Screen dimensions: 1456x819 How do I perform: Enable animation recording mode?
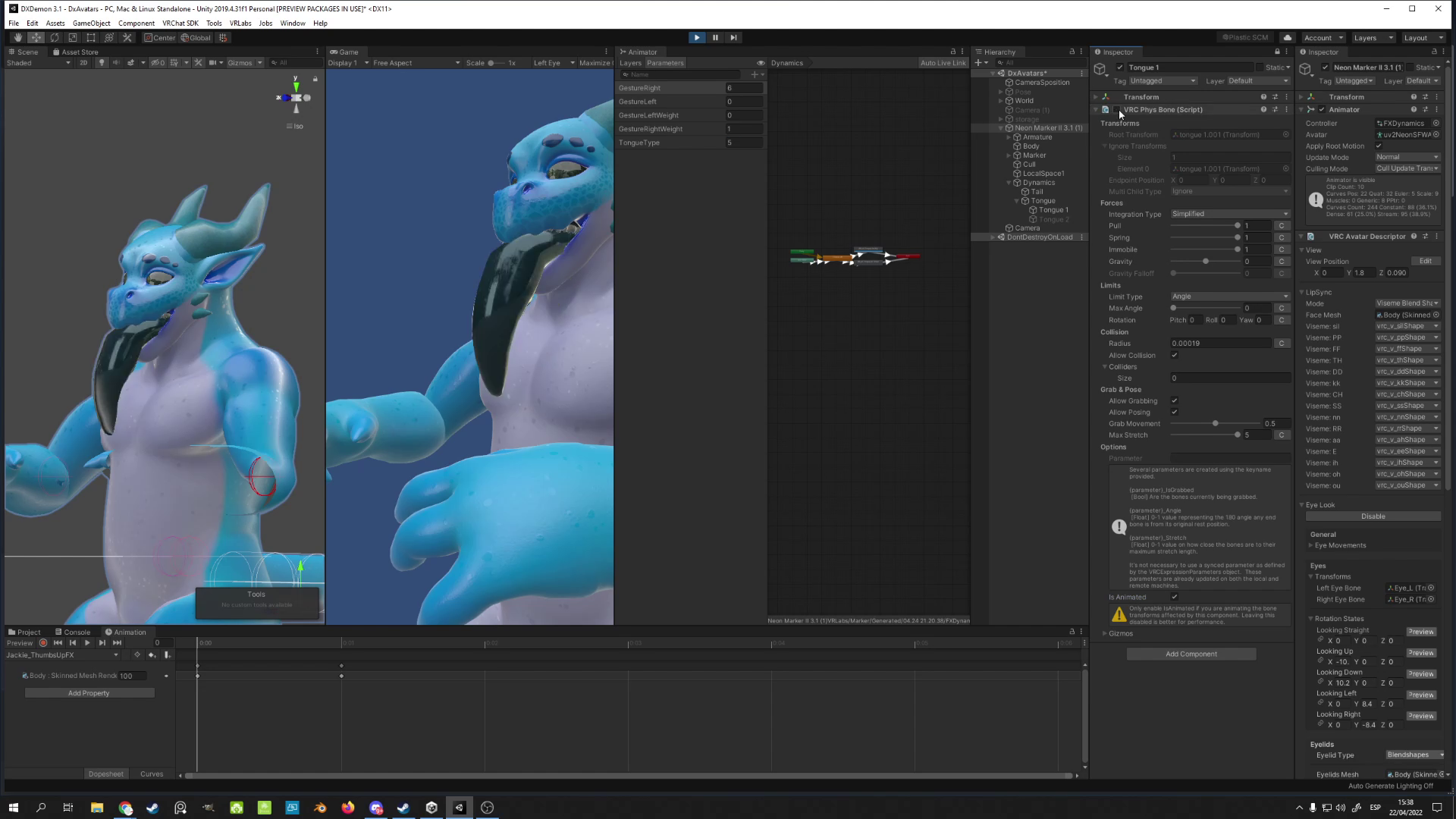coord(43,643)
